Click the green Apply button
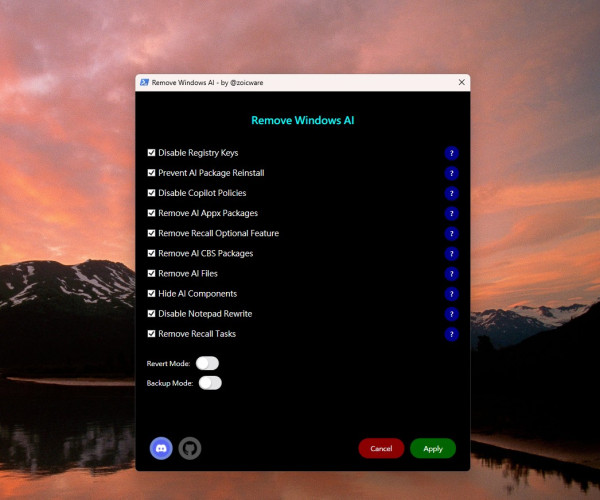The image size is (600, 500). 433,448
